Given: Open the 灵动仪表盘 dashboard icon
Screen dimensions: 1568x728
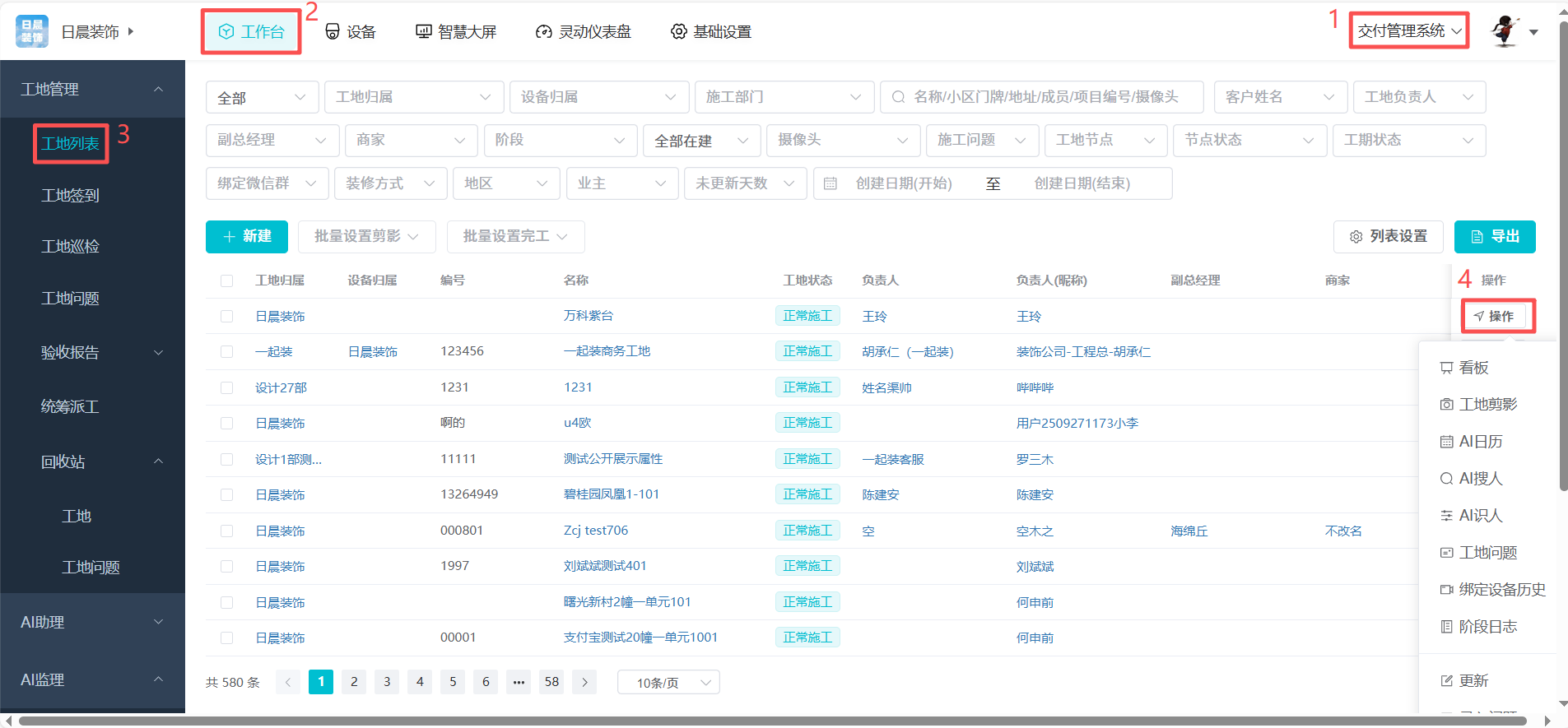Looking at the screenshot, I should pyautogui.click(x=543, y=31).
